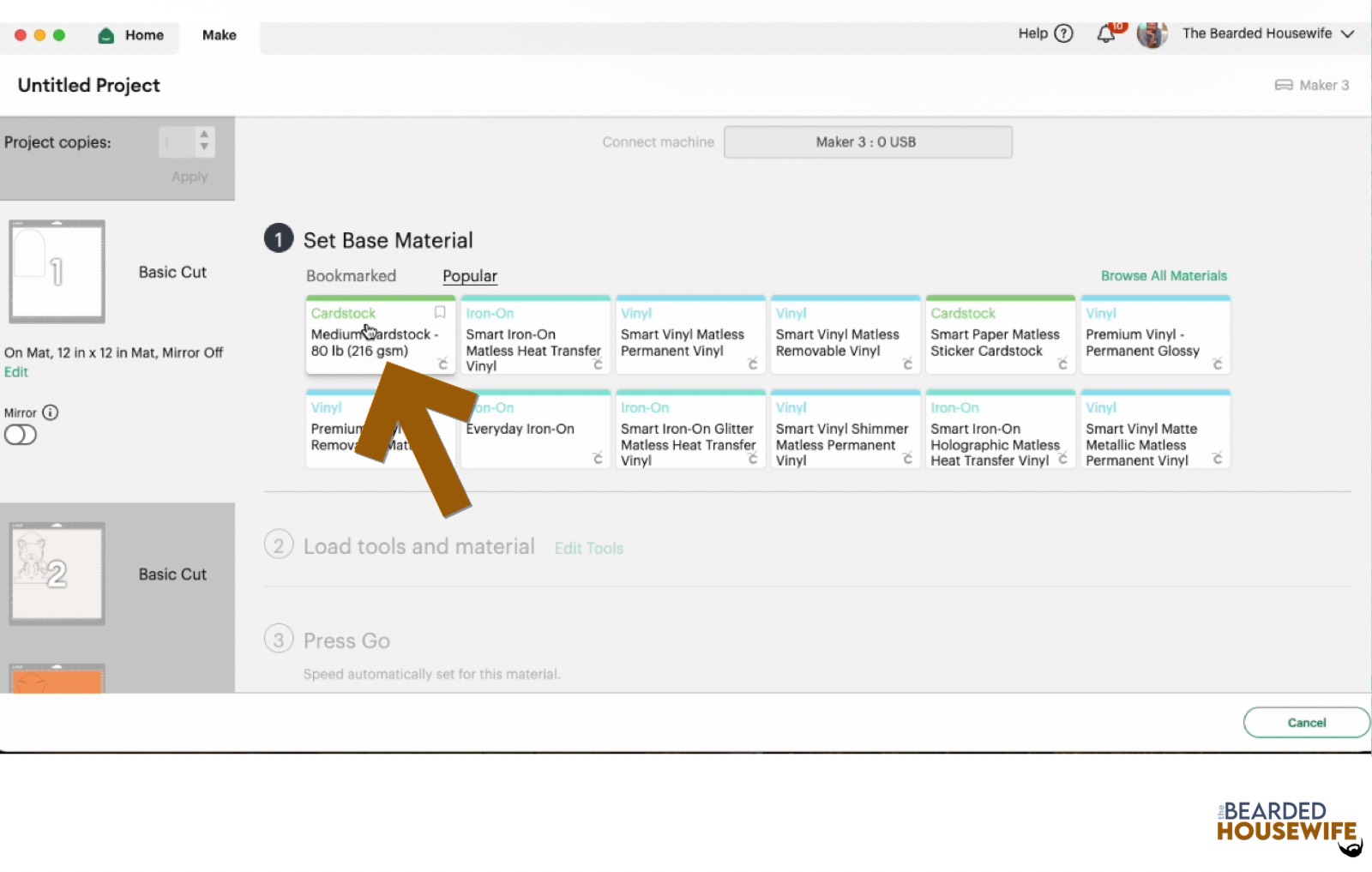
Task: Select the mat 2 Basic Cut thumbnail
Action: (x=57, y=574)
